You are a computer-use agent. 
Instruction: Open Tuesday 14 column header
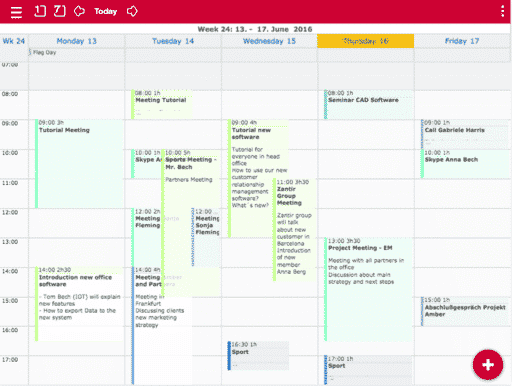(173, 41)
